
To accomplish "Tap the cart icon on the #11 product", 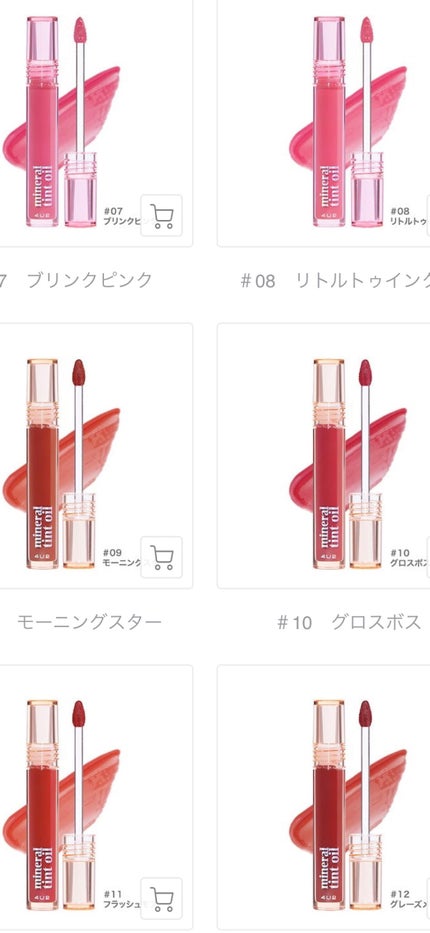I will [x=161, y=898].
